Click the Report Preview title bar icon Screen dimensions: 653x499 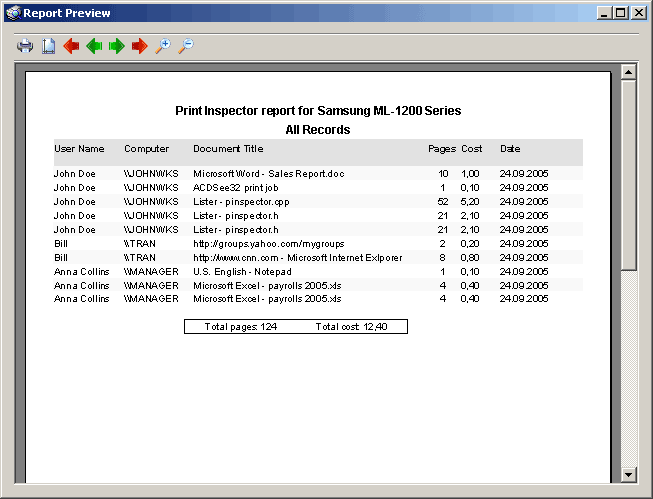click(13, 13)
